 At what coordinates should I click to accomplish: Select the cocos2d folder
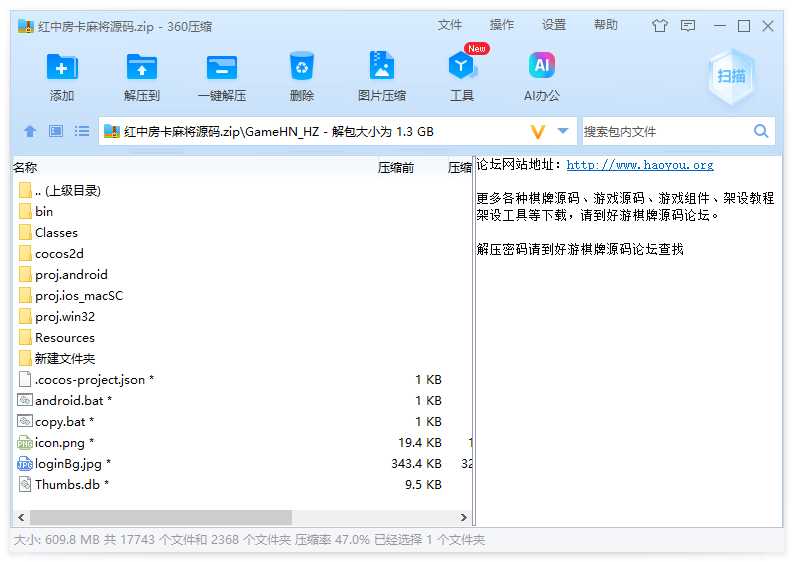(x=242, y=253)
